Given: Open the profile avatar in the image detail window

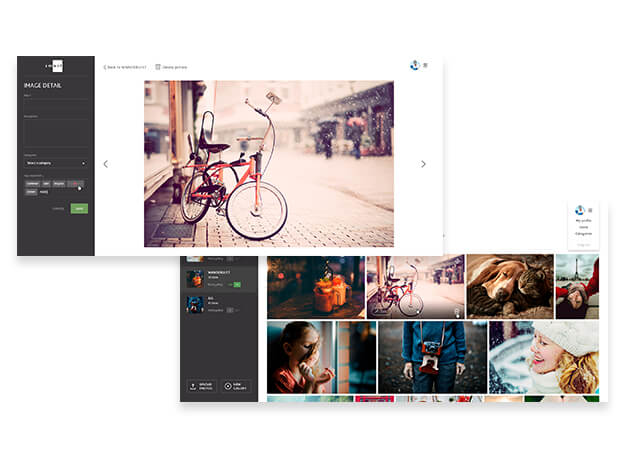Looking at the screenshot, I should coord(414,65).
